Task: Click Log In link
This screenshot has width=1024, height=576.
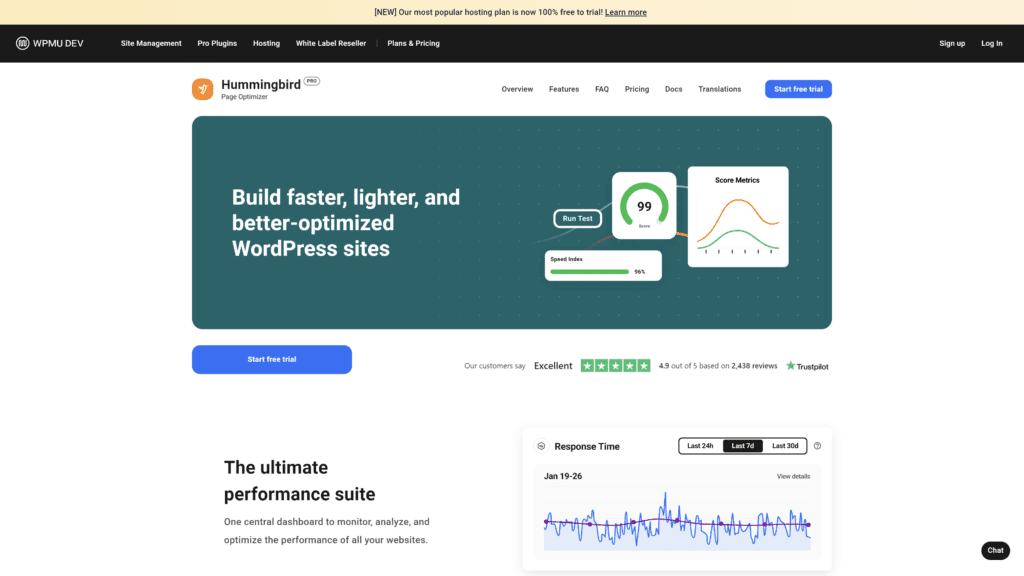Action: 991,43
